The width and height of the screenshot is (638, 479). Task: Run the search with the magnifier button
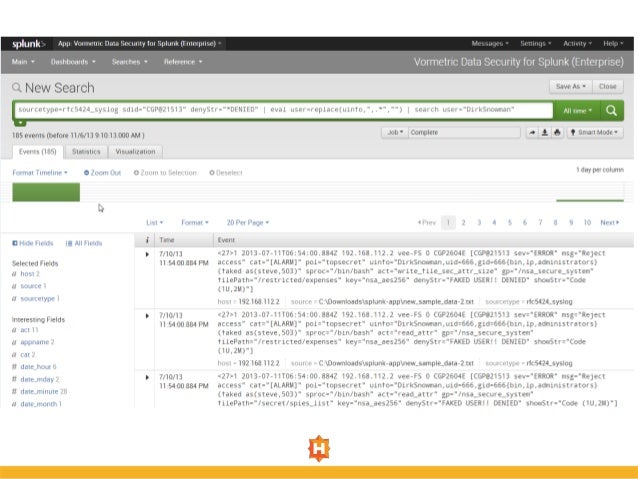click(x=612, y=110)
